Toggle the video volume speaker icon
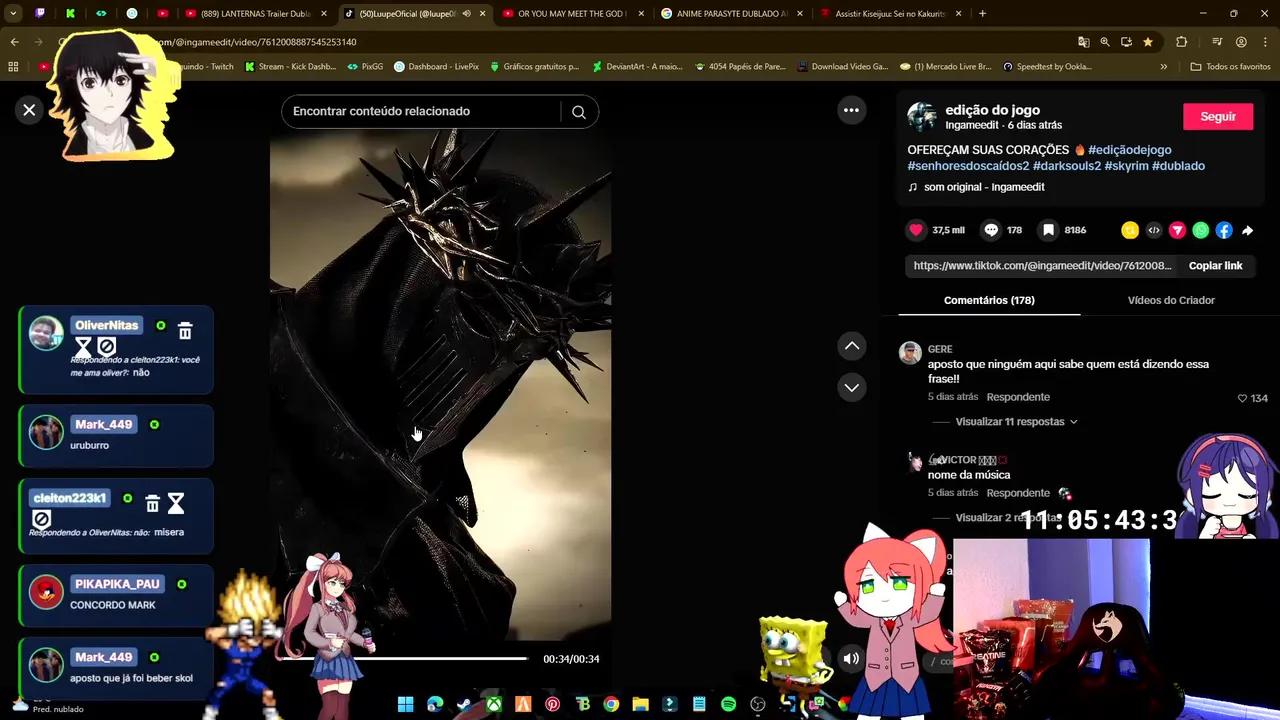Screen dimensions: 1280x720 [851, 659]
